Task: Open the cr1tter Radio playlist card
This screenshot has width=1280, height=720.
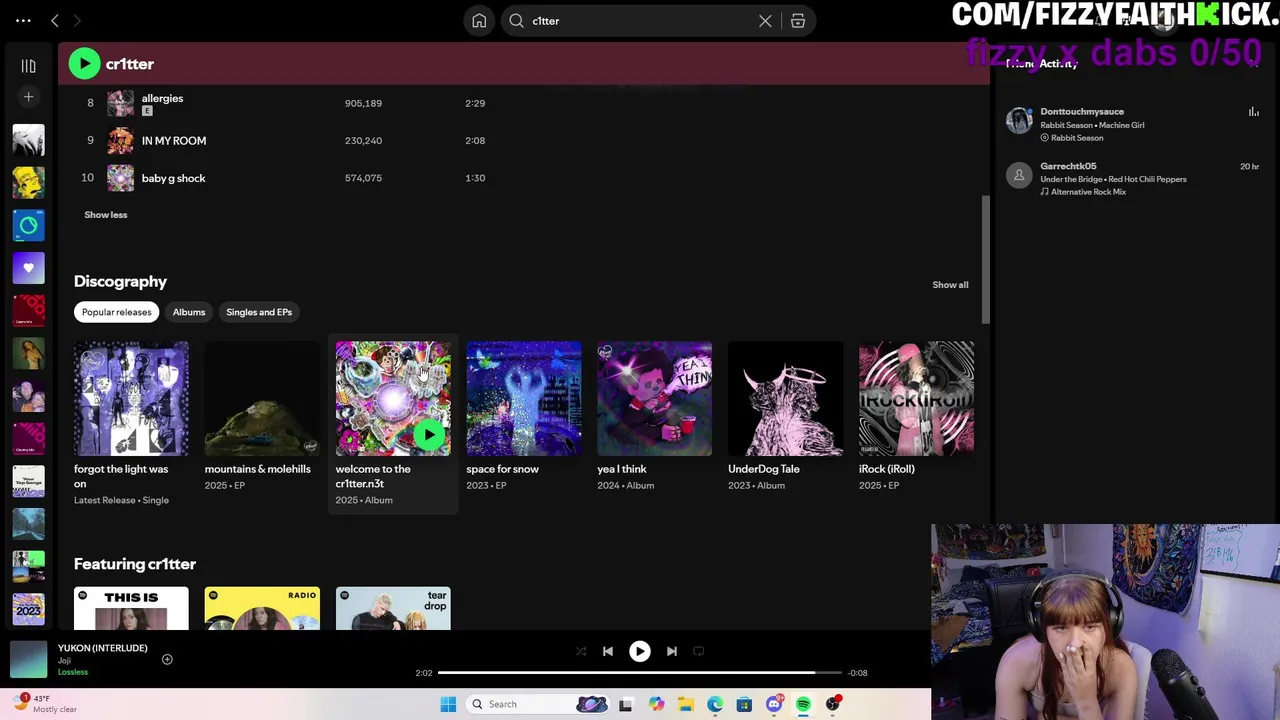Action: point(262,608)
